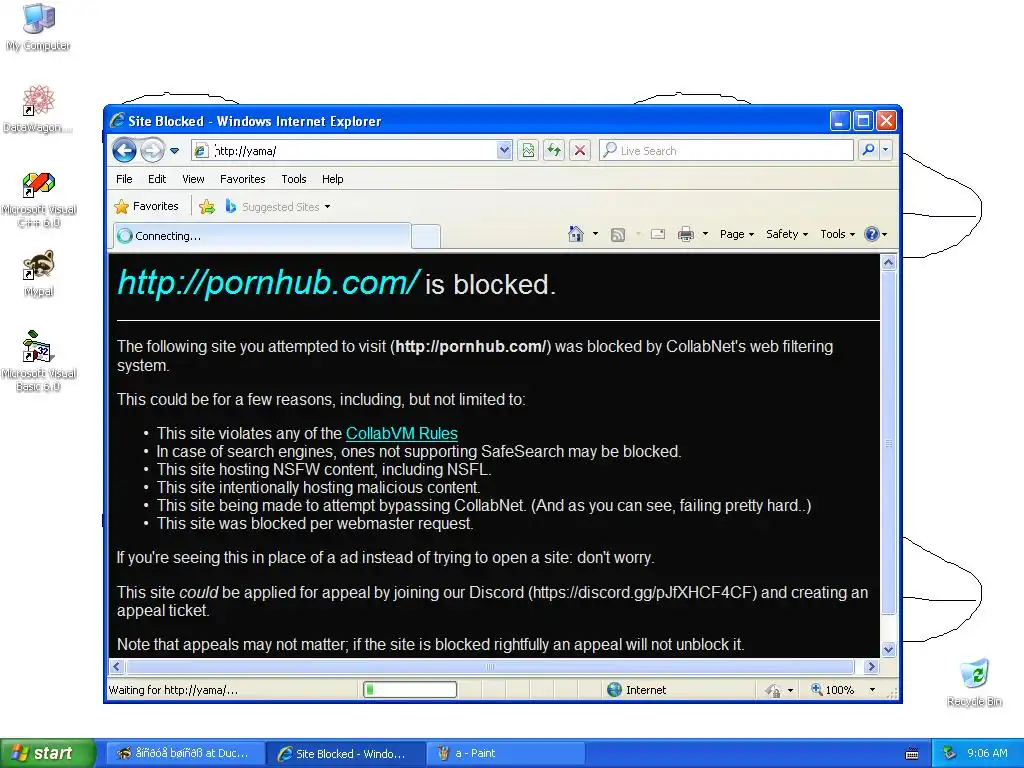
Task: Click the horizontal scroll right arrow
Action: click(871, 667)
